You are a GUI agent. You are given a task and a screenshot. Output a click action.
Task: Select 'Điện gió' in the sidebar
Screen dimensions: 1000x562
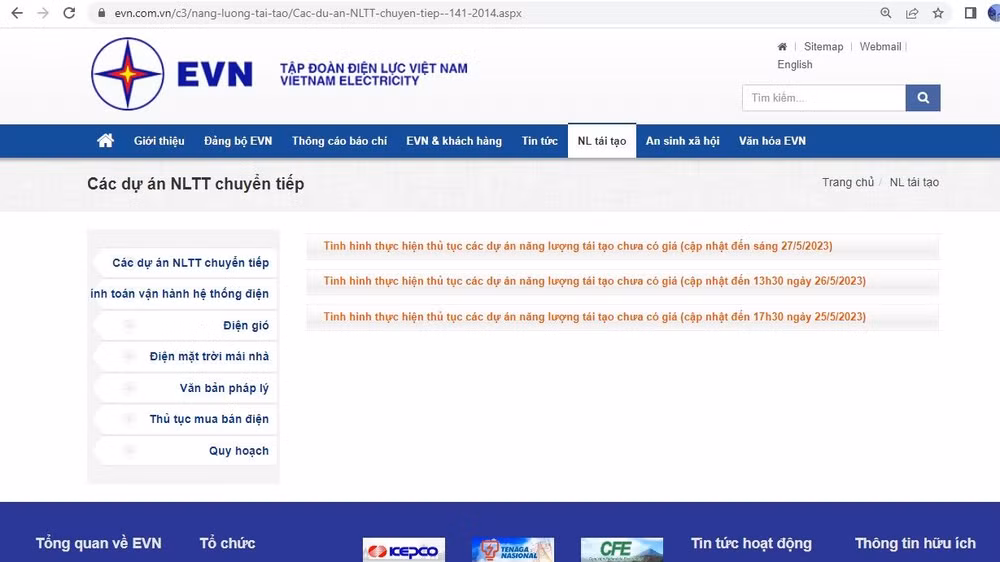pyautogui.click(x=246, y=326)
